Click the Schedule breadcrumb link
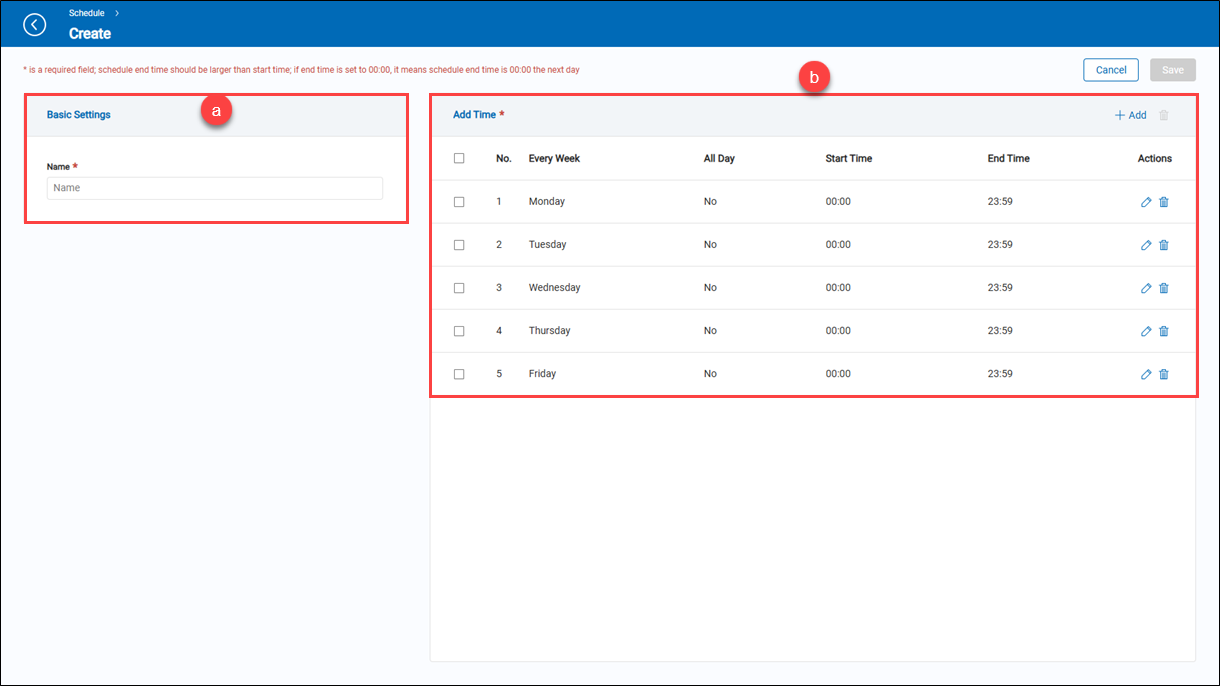The width and height of the screenshot is (1220, 686). click(87, 13)
